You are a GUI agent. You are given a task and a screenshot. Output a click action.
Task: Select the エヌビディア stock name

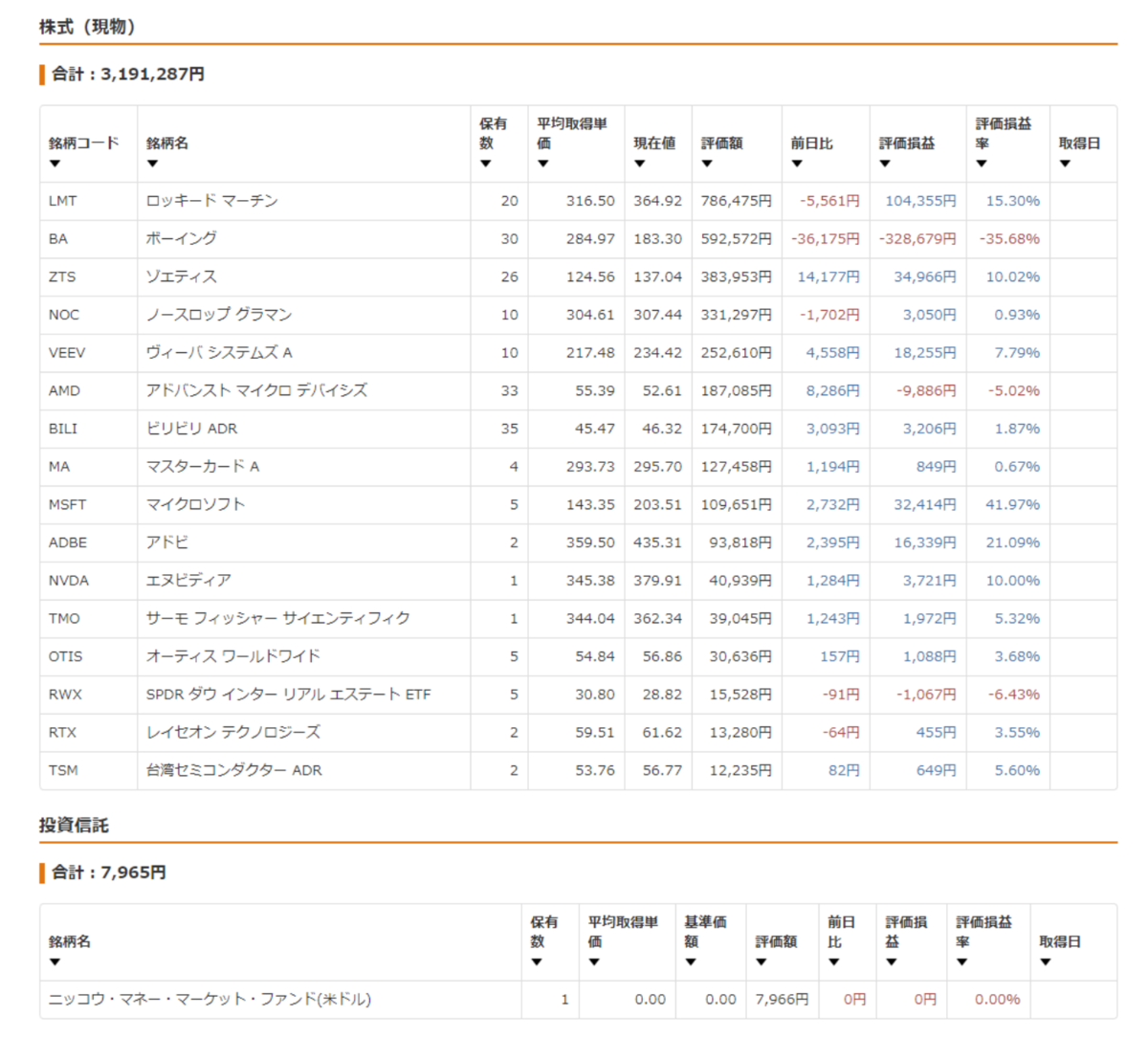(188, 581)
